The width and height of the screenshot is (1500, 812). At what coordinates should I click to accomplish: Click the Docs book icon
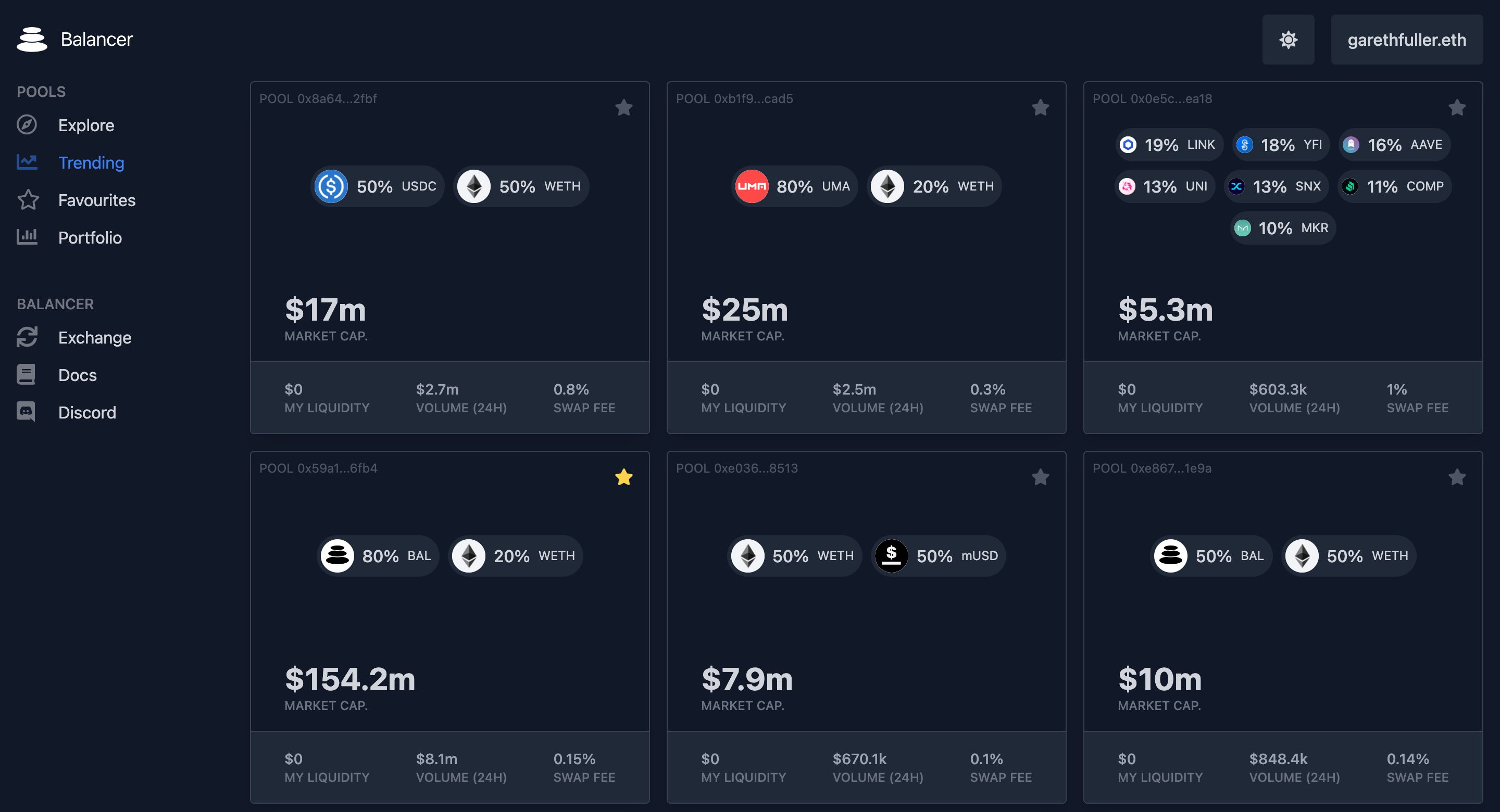click(x=26, y=374)
